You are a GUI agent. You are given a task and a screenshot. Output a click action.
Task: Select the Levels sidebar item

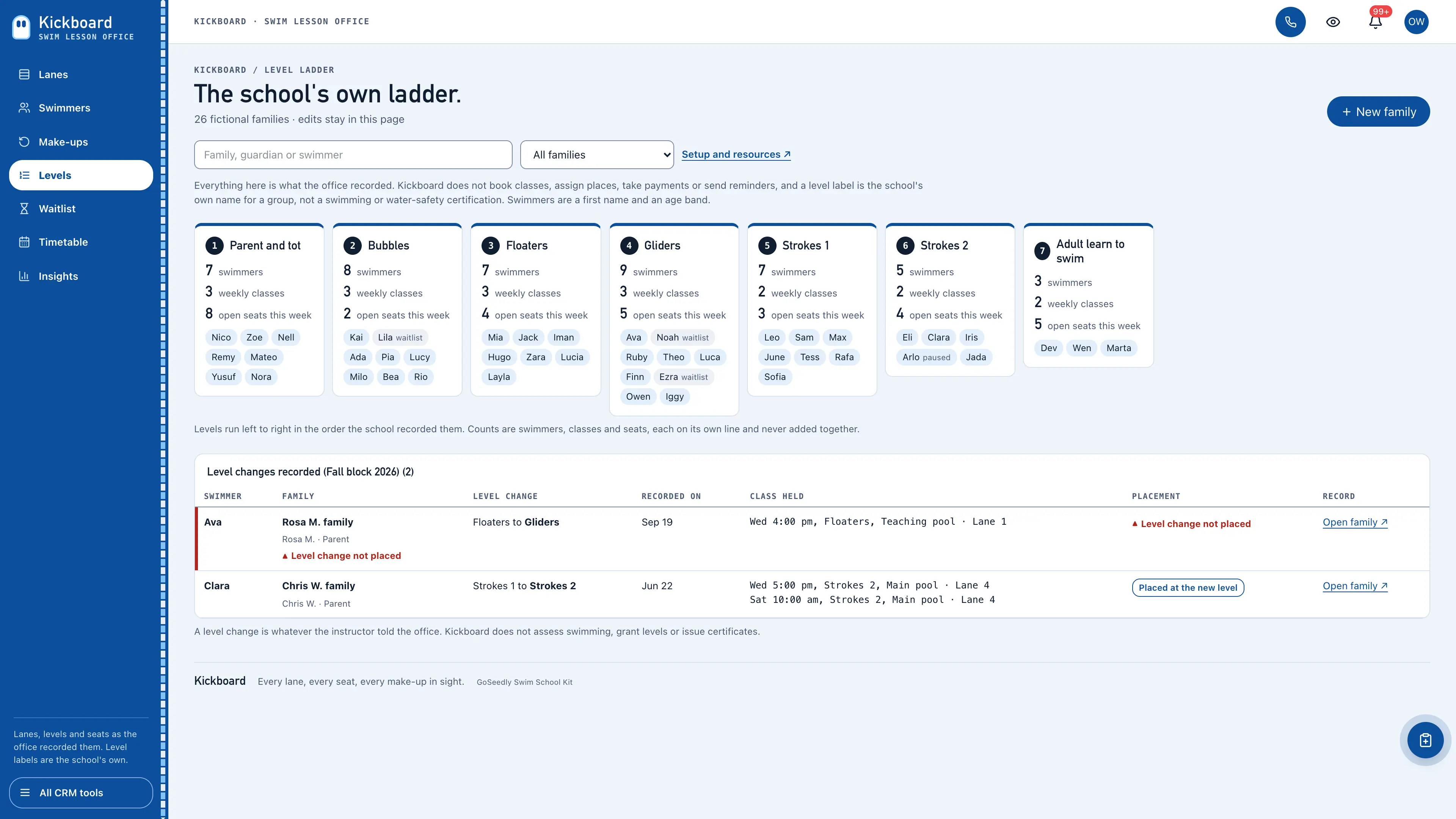coord(81,175)
